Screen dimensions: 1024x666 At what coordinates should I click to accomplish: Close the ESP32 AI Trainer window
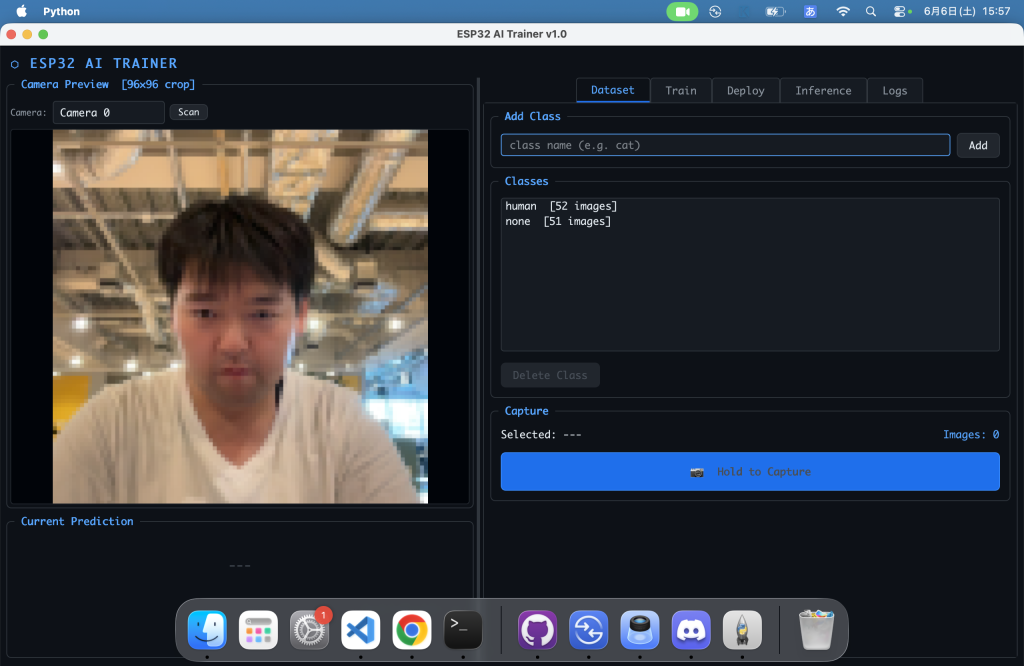pos(11,34)
